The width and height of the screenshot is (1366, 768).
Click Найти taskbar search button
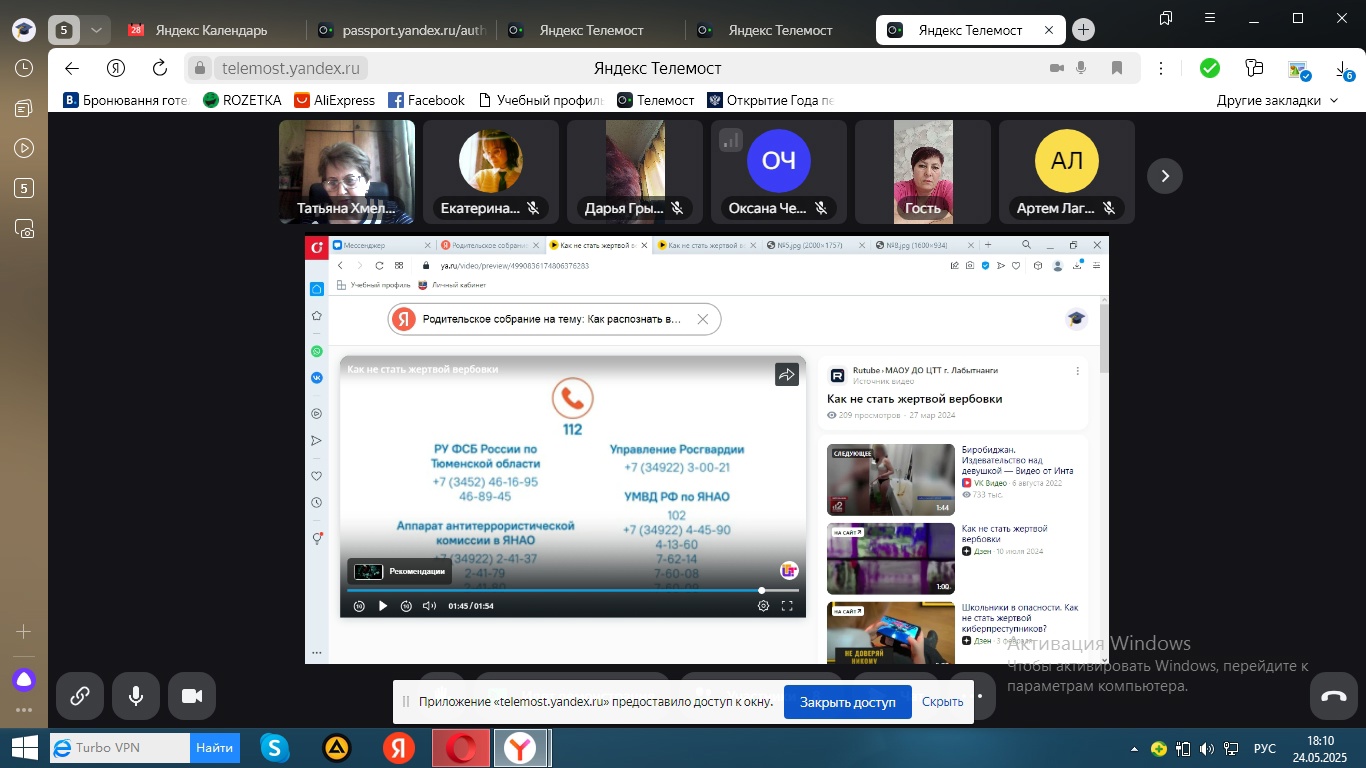(x=214, y=748)
